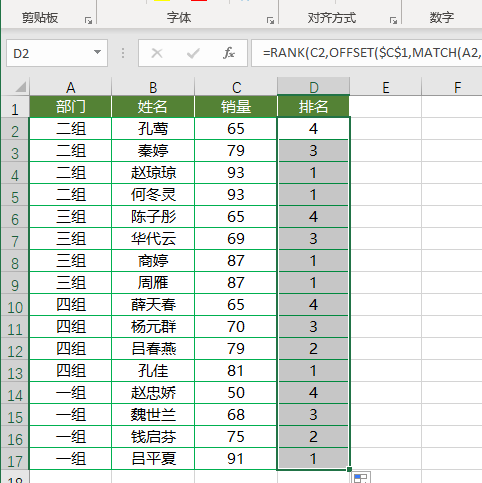Select the cell containing 秦婷
This screenshot has height=483, width=482.
click(x=153, y=151)
